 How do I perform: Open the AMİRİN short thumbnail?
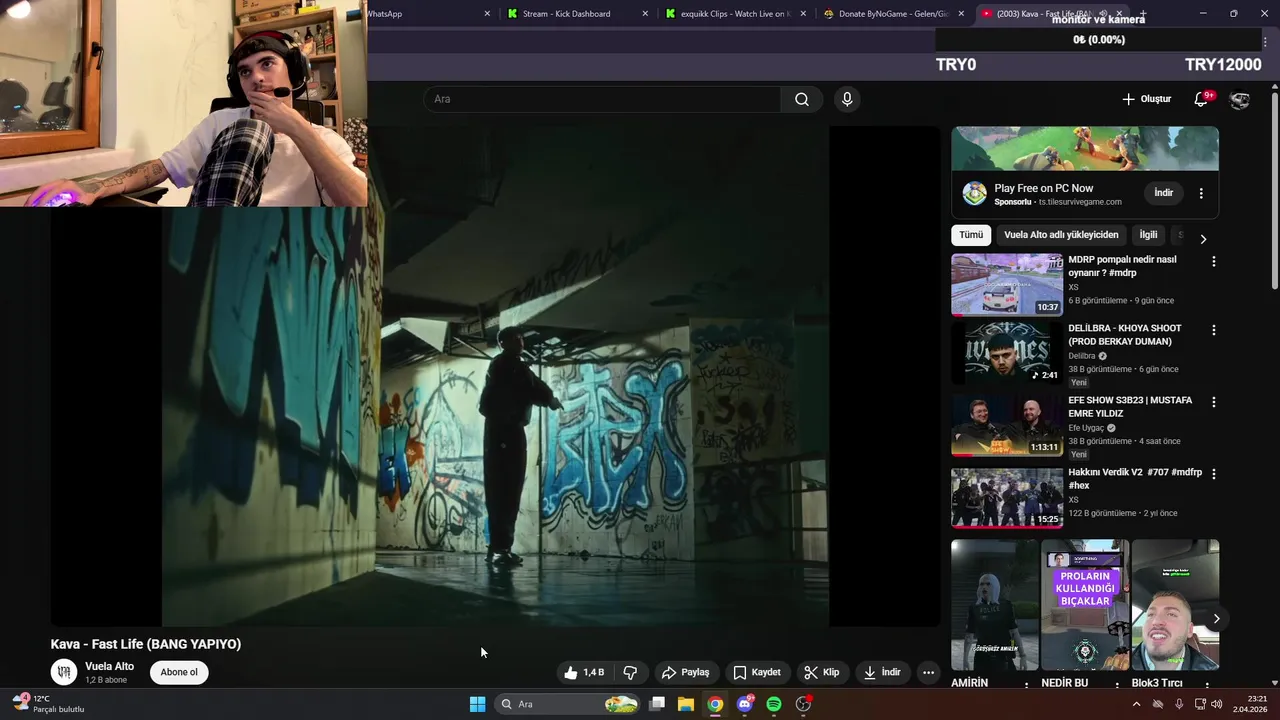tap(995, 605)
